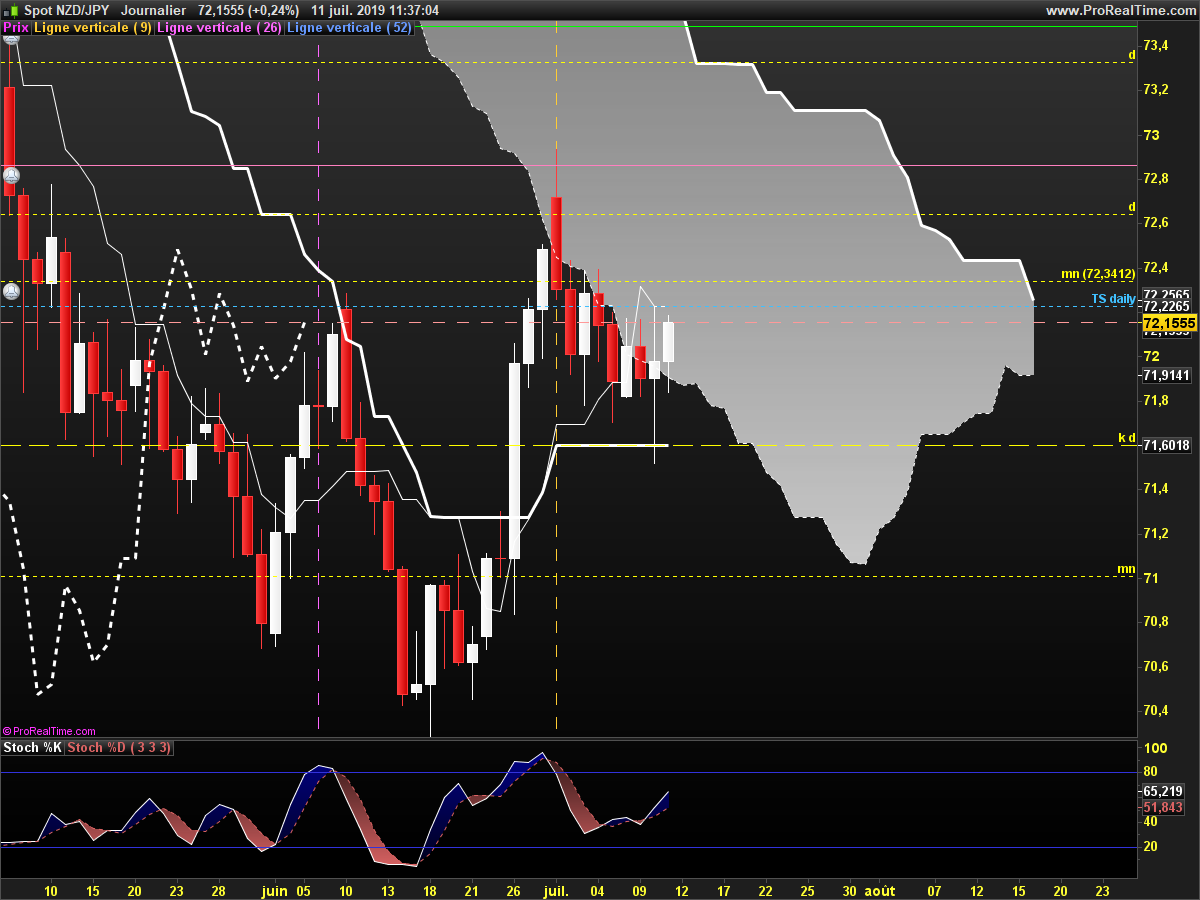
Task: Open the Ligne verticale (9) indicator label
Action: tap(93, 28)
